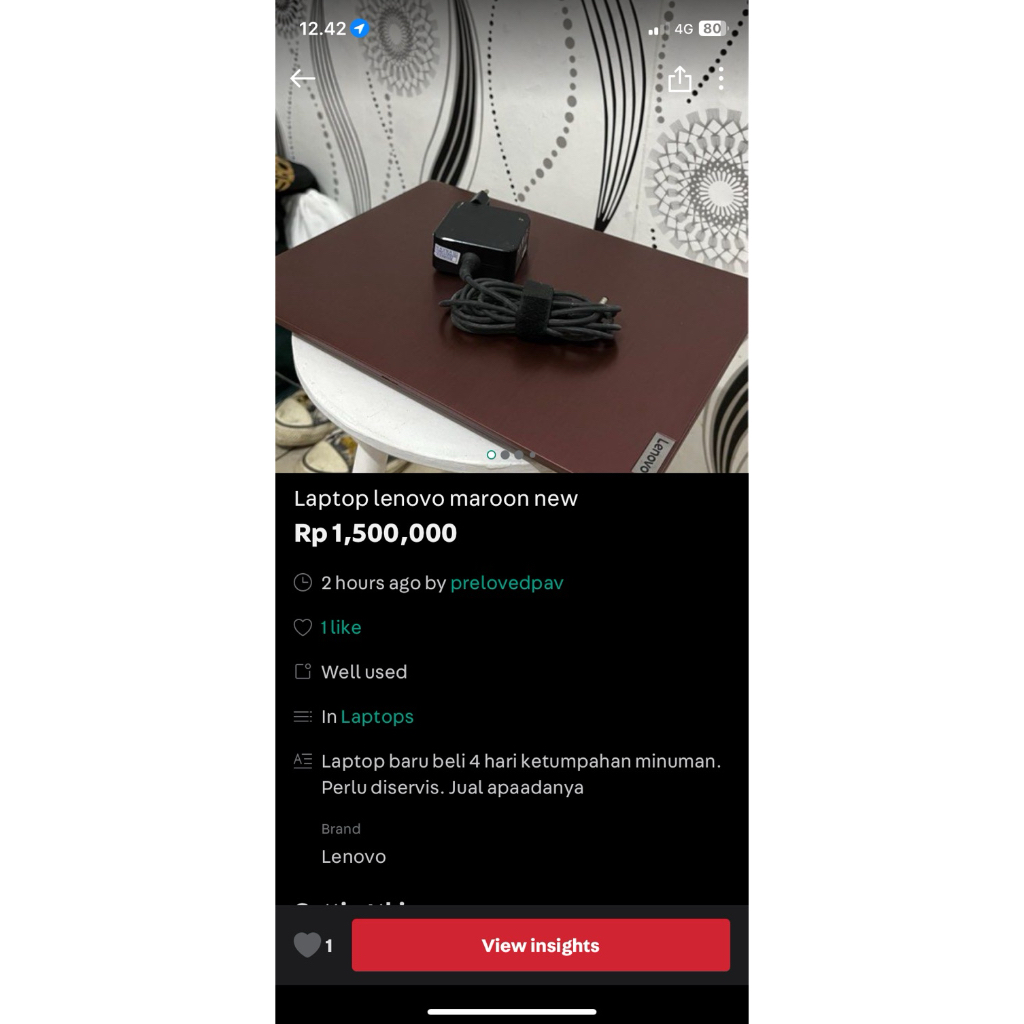The height and width of the screenshot is (1024, 1024).
Task: Tap the back arrow icon
Action: [x=302, y=78]
